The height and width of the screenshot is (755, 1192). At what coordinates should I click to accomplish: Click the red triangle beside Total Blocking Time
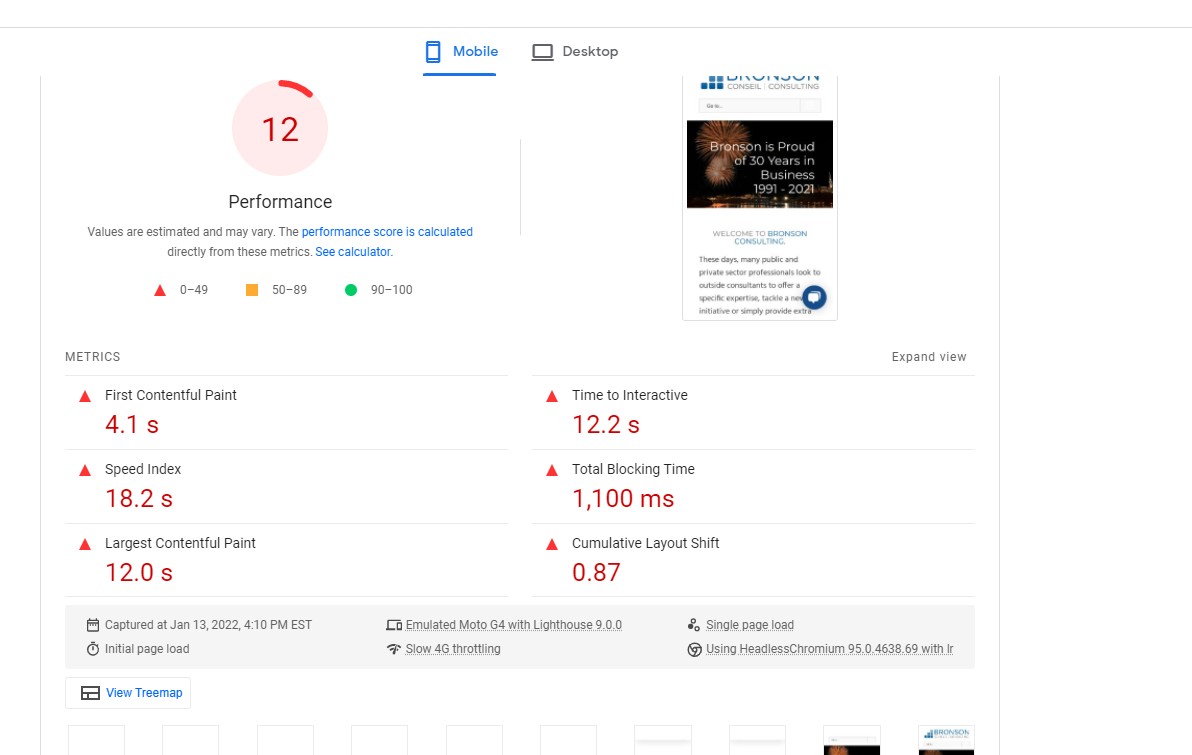[552, 471]
